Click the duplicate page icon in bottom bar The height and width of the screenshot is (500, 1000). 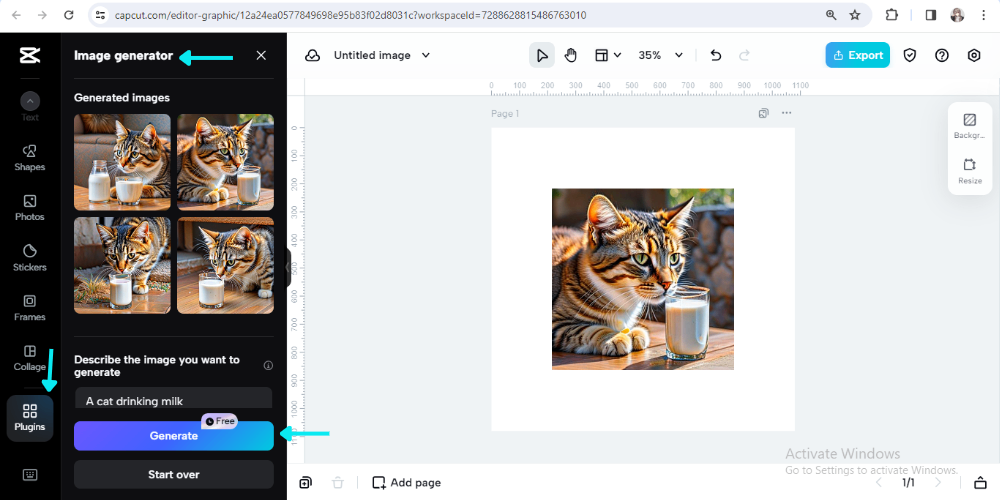click(x=305, y=483)
